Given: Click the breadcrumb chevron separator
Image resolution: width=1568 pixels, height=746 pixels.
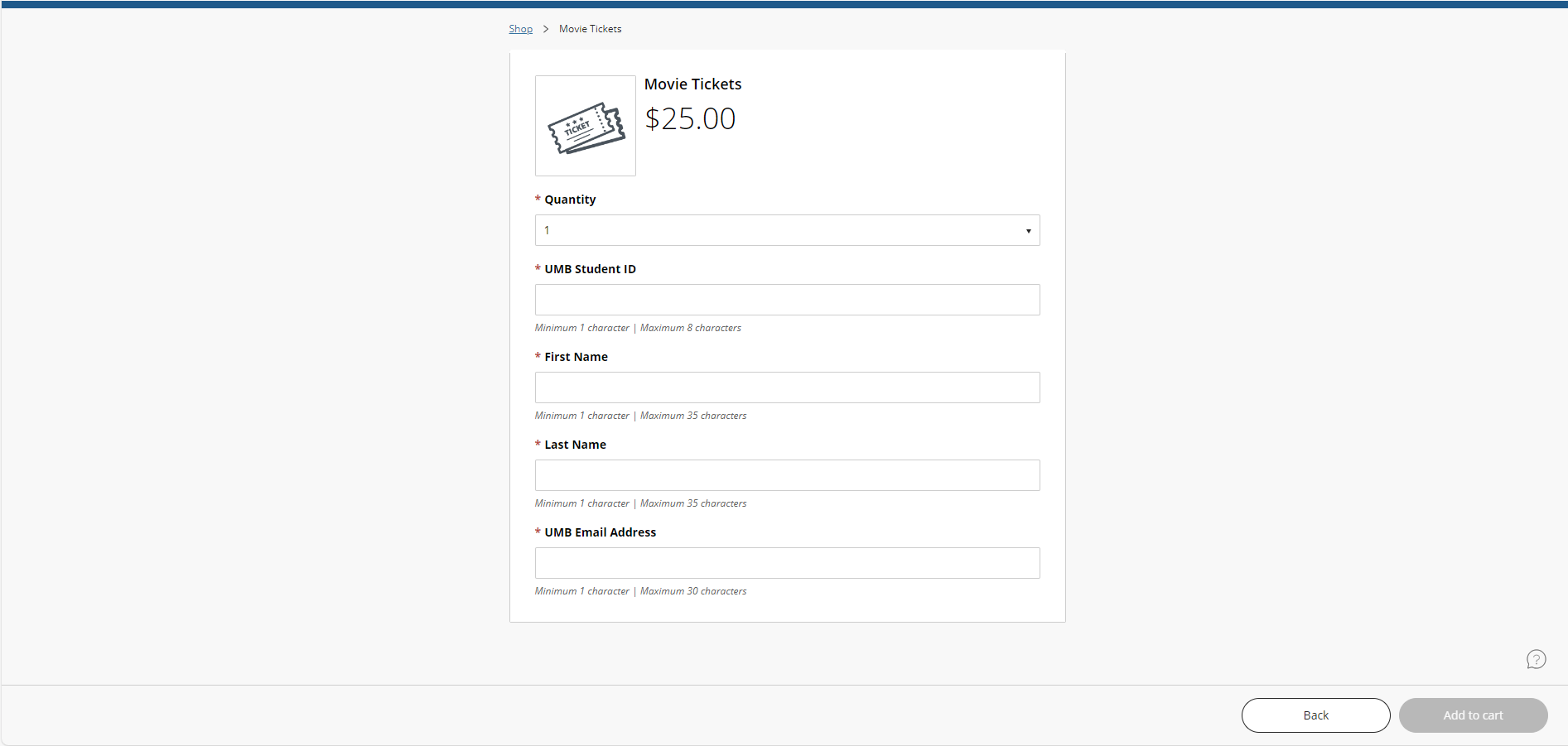Looking at the screenshot, I should click(546, 28).
